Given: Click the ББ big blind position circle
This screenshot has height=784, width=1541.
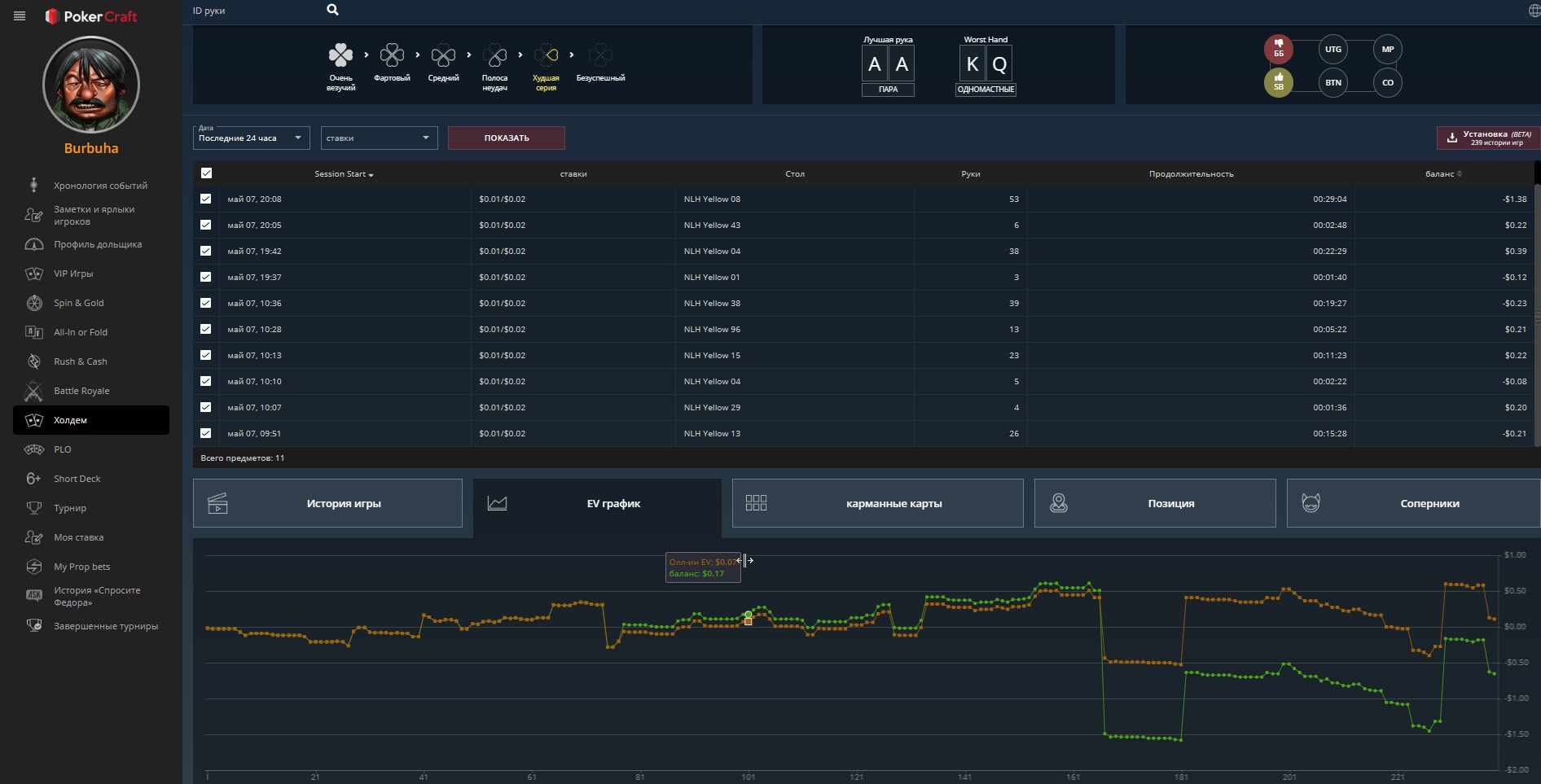Looking at the screenshot, I should point(1279,49).
